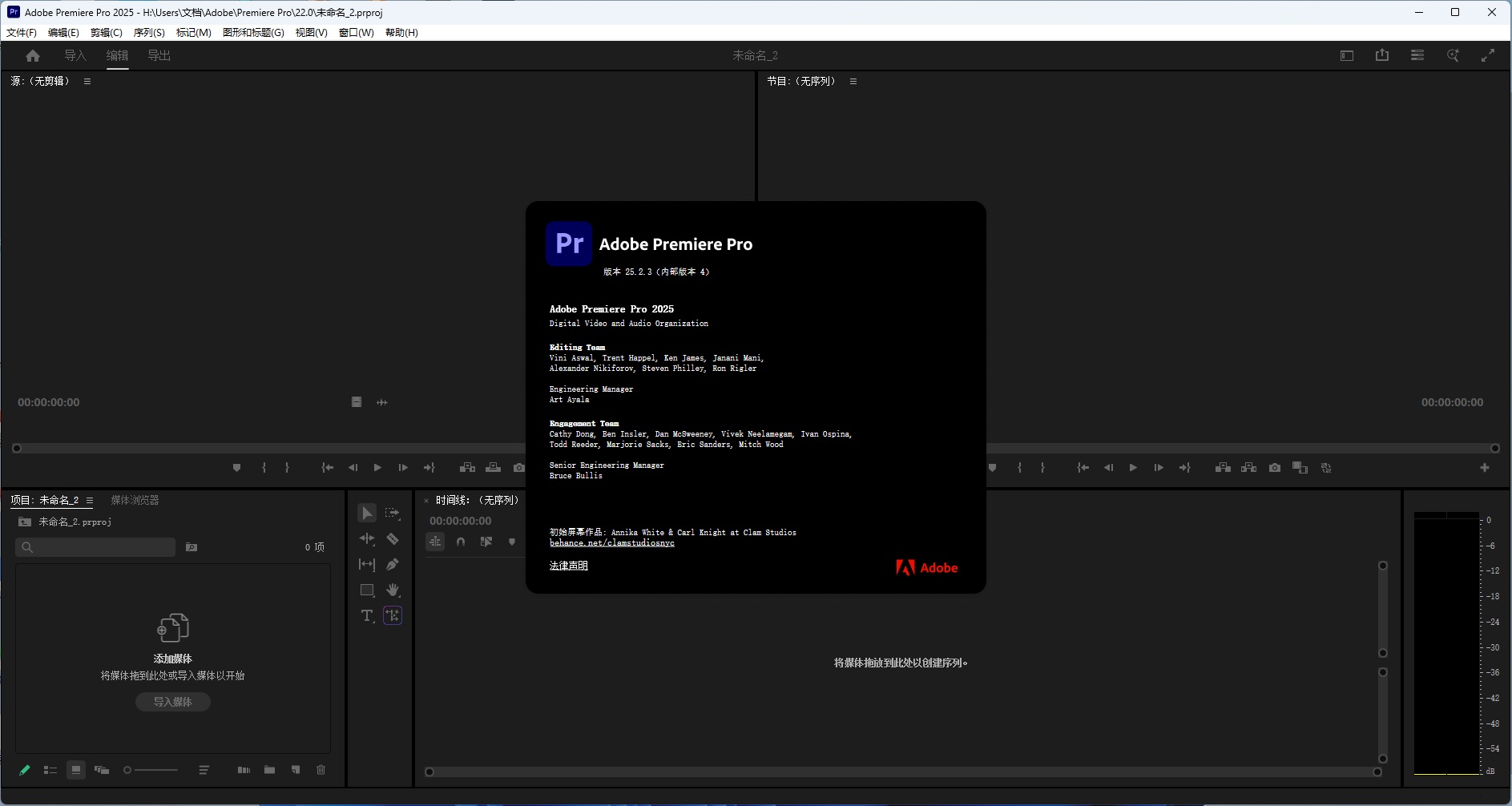Click the project search input field
The image size is (1512, 806).
(95, 547)
